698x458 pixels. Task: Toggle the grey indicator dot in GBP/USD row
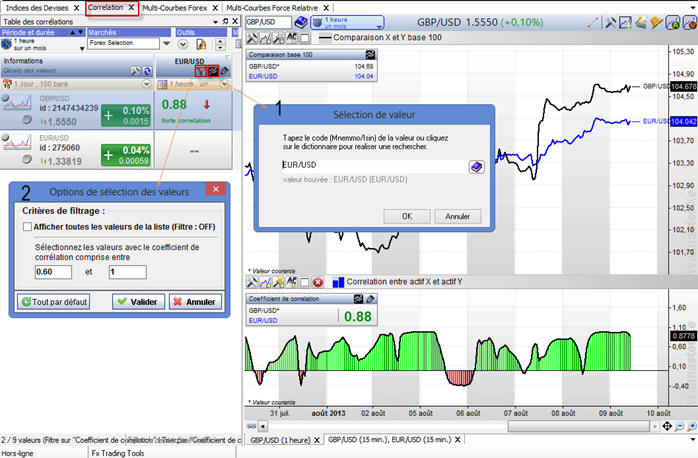[x=27, y=119]
